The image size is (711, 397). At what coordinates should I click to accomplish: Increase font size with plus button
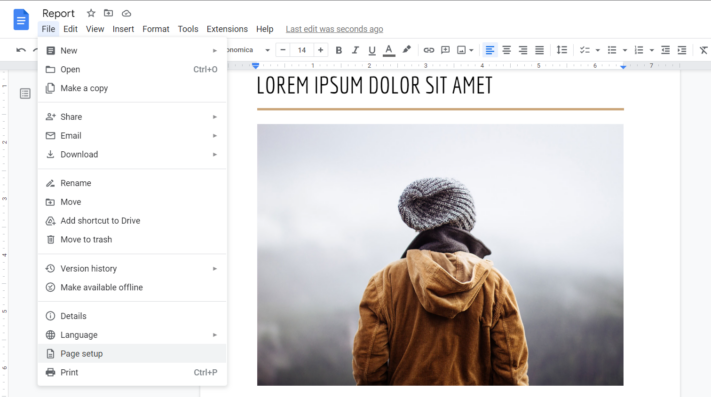[x=321, y=50]
